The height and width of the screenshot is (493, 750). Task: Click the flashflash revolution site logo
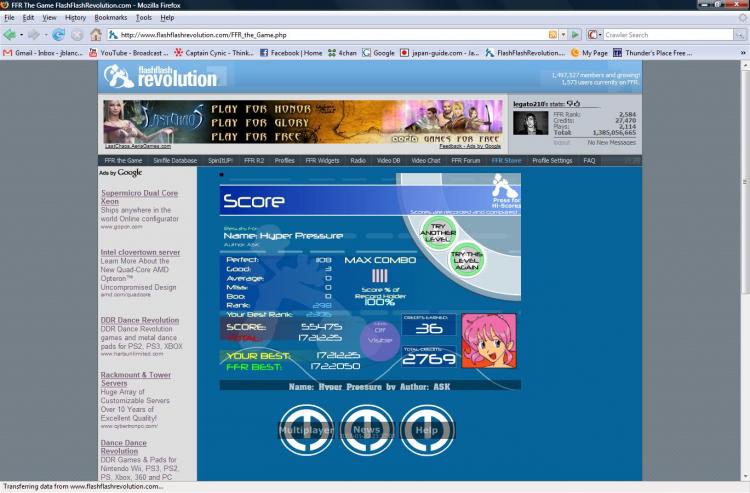click(x=161, y=77)
